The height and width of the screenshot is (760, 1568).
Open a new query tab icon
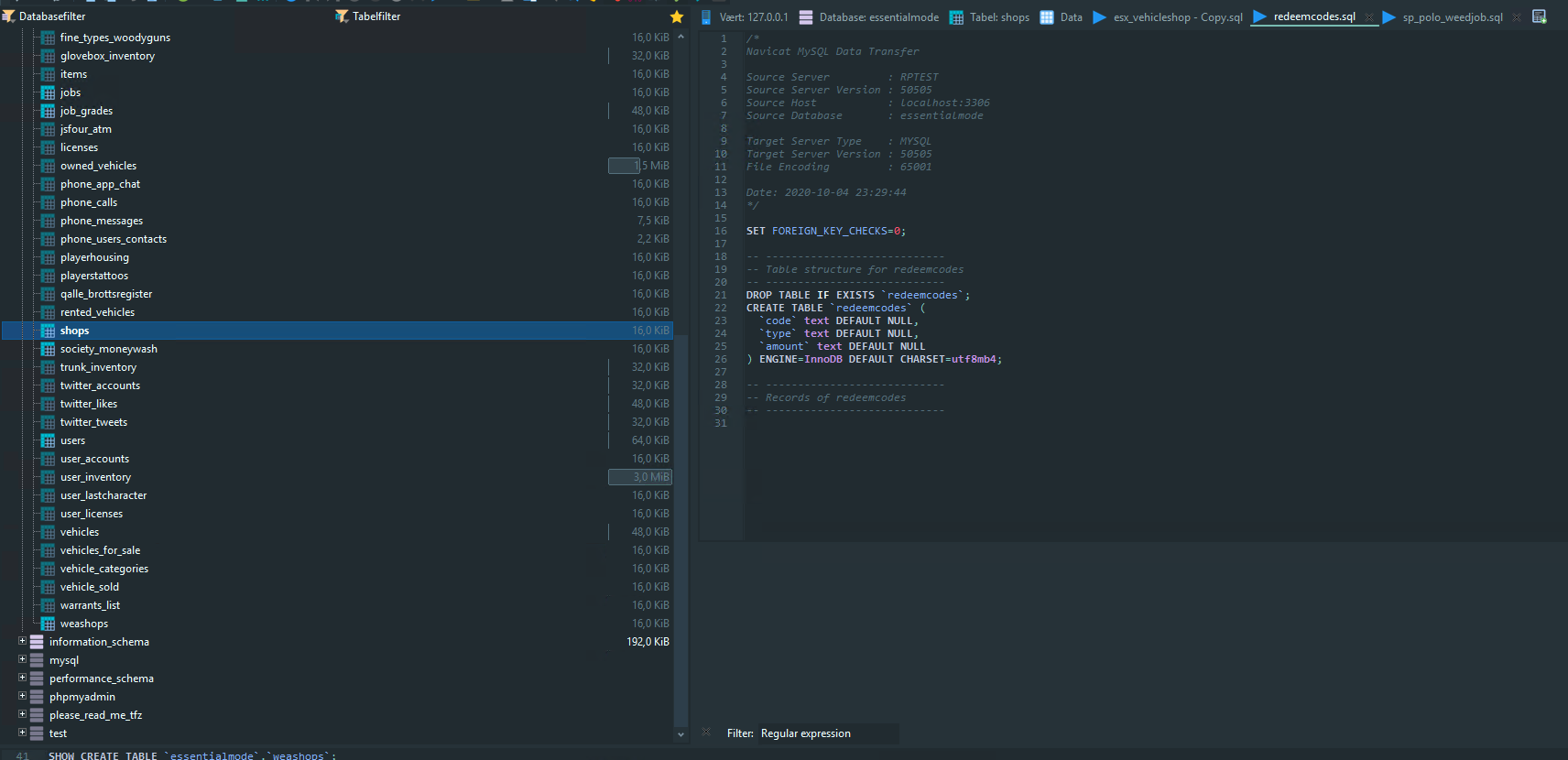(1540, 16)
